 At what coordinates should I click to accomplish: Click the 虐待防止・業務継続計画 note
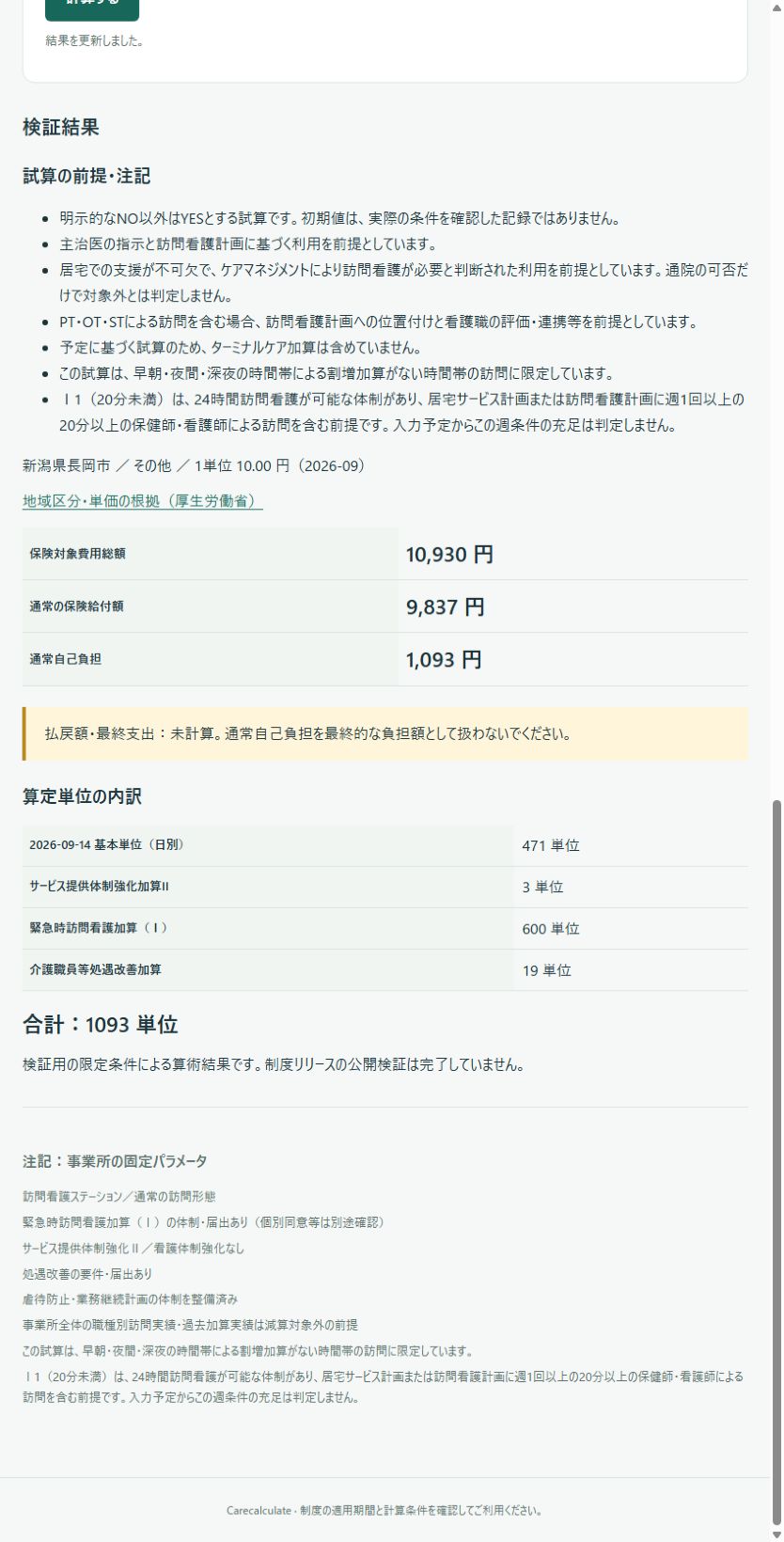coord(131,1299)
